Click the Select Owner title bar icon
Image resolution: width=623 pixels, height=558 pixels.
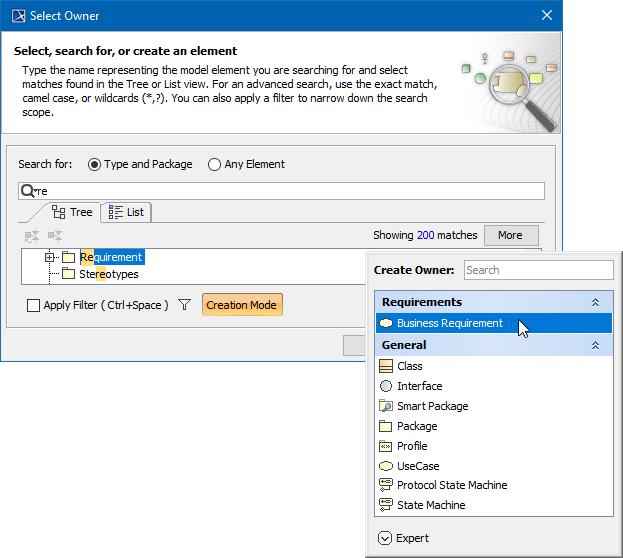coord(18,16)
